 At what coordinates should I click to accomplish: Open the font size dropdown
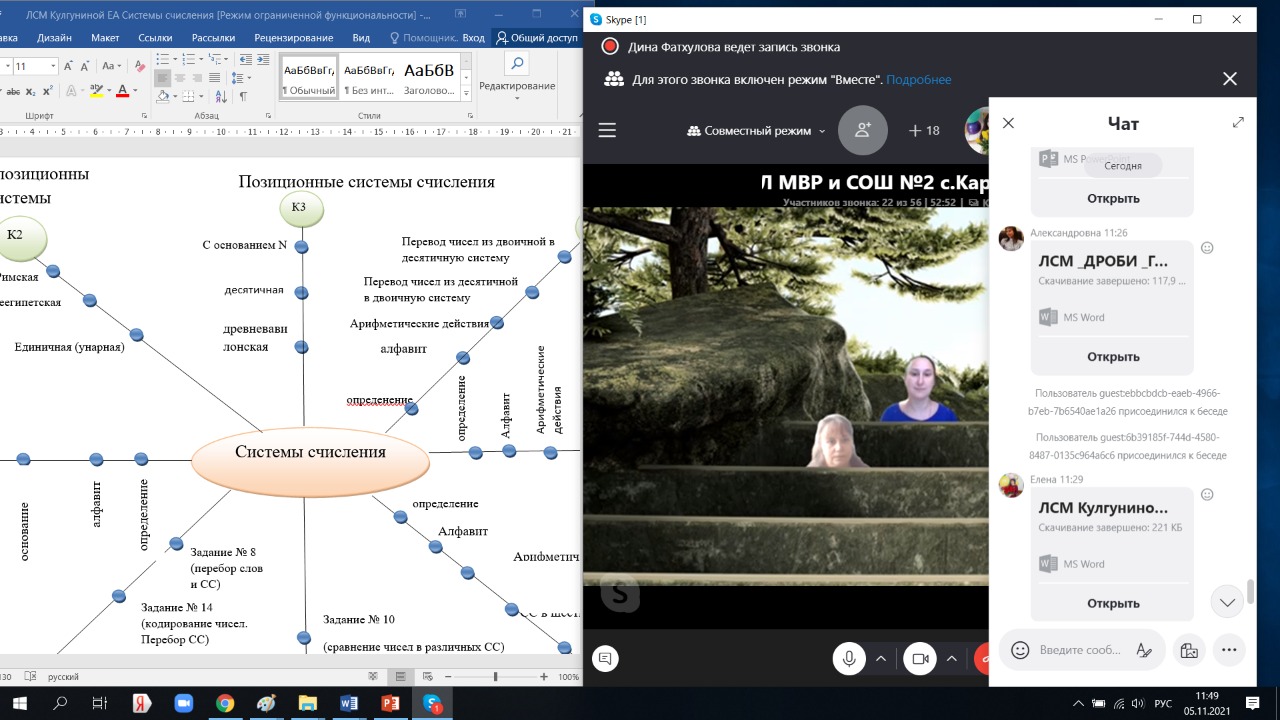[52, 66]
